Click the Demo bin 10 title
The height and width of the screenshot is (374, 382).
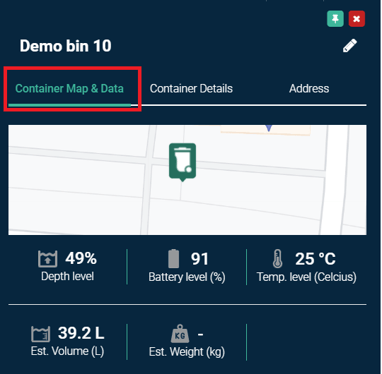(x=65, y=46)
